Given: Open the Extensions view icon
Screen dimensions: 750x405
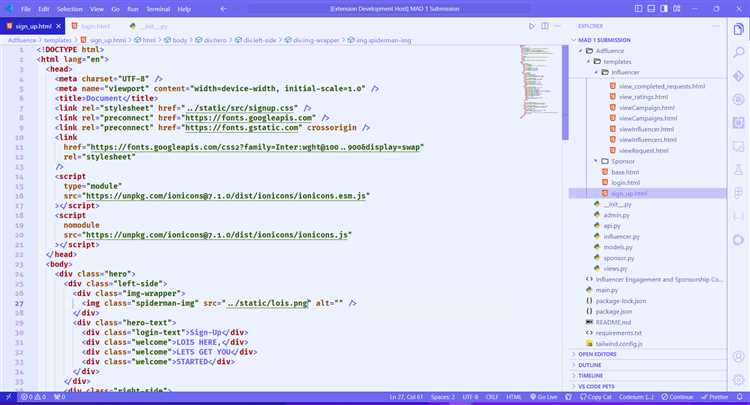Looking at the screenshot, I should pos(739,122).
